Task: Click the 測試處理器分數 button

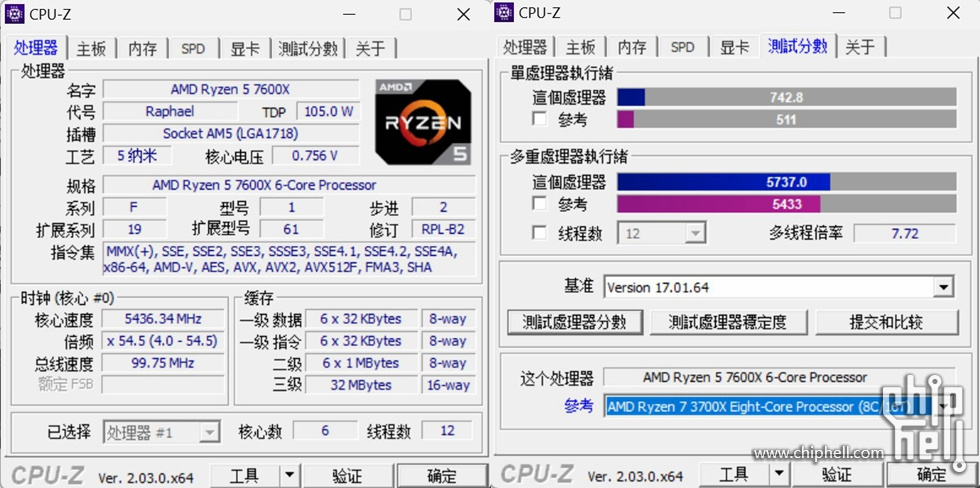Action: tap(574, 322)
